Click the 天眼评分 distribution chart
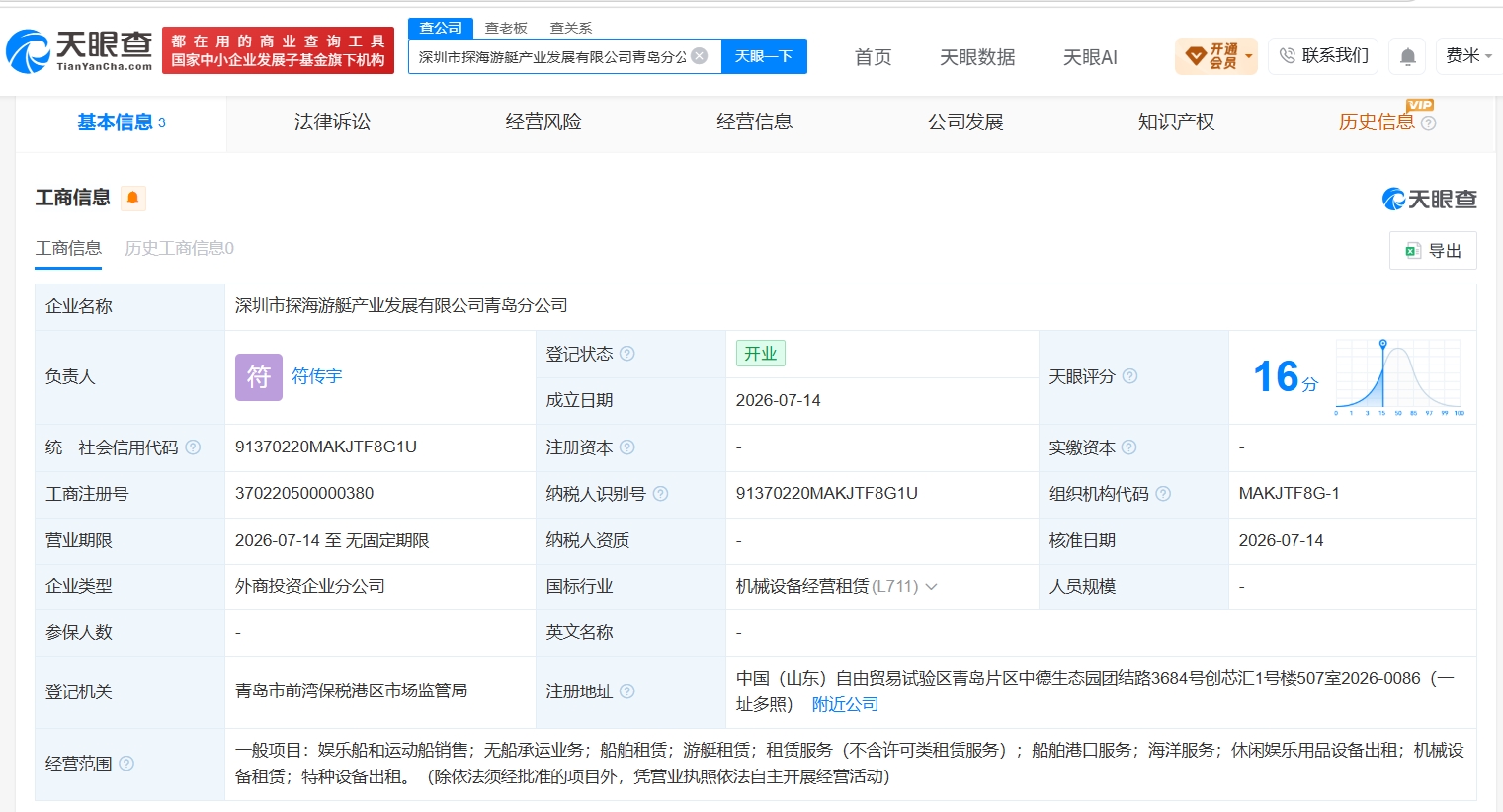Viewport: 1503px width, 812px height. point(1398,377)
